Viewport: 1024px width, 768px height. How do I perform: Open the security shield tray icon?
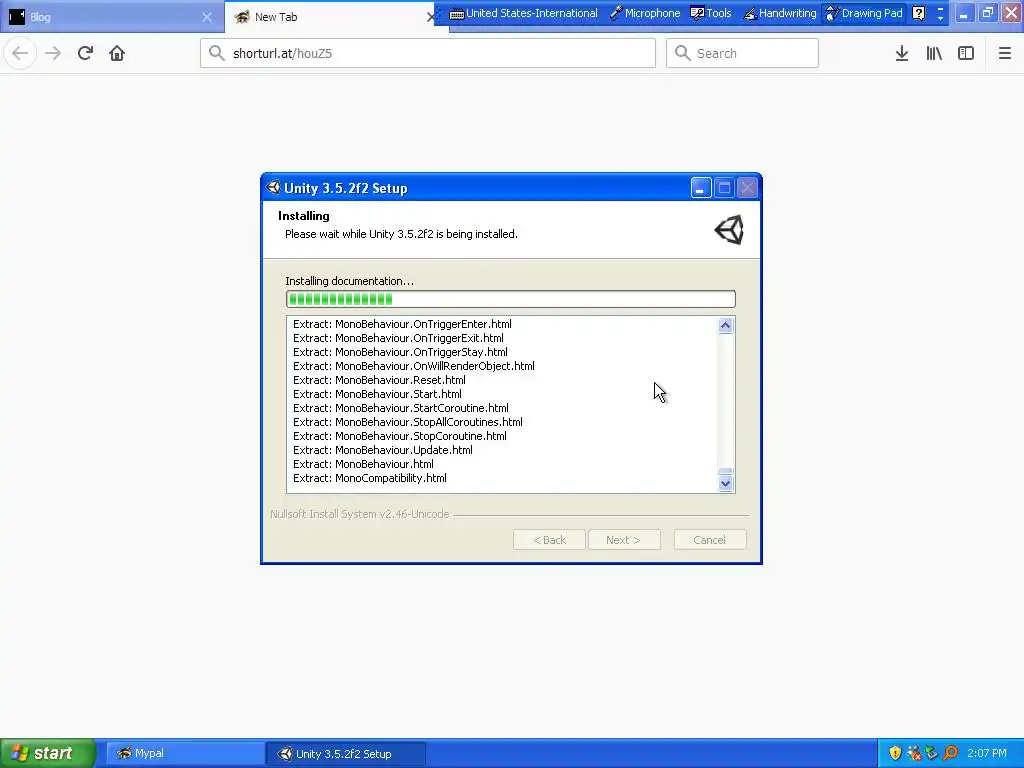tap(895, 754)
